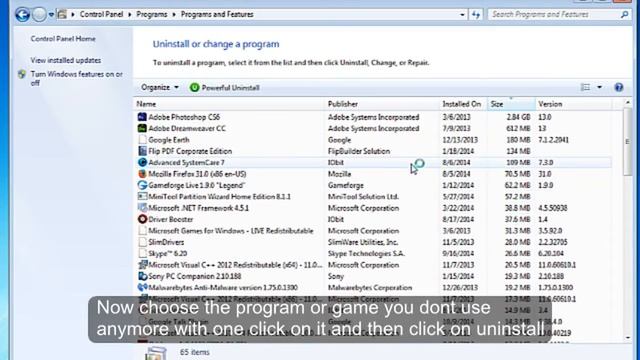Click the list scrollbar up arrow

(x=628, y=102)
